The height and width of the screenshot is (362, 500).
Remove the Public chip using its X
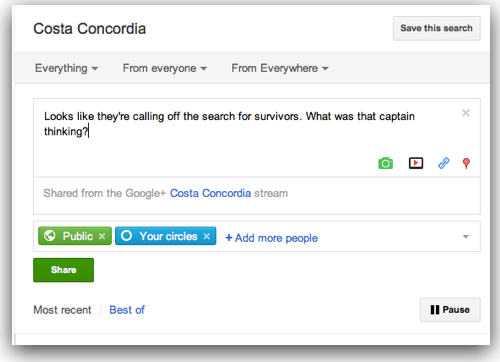pyautogui.click(x=102, y=236)
